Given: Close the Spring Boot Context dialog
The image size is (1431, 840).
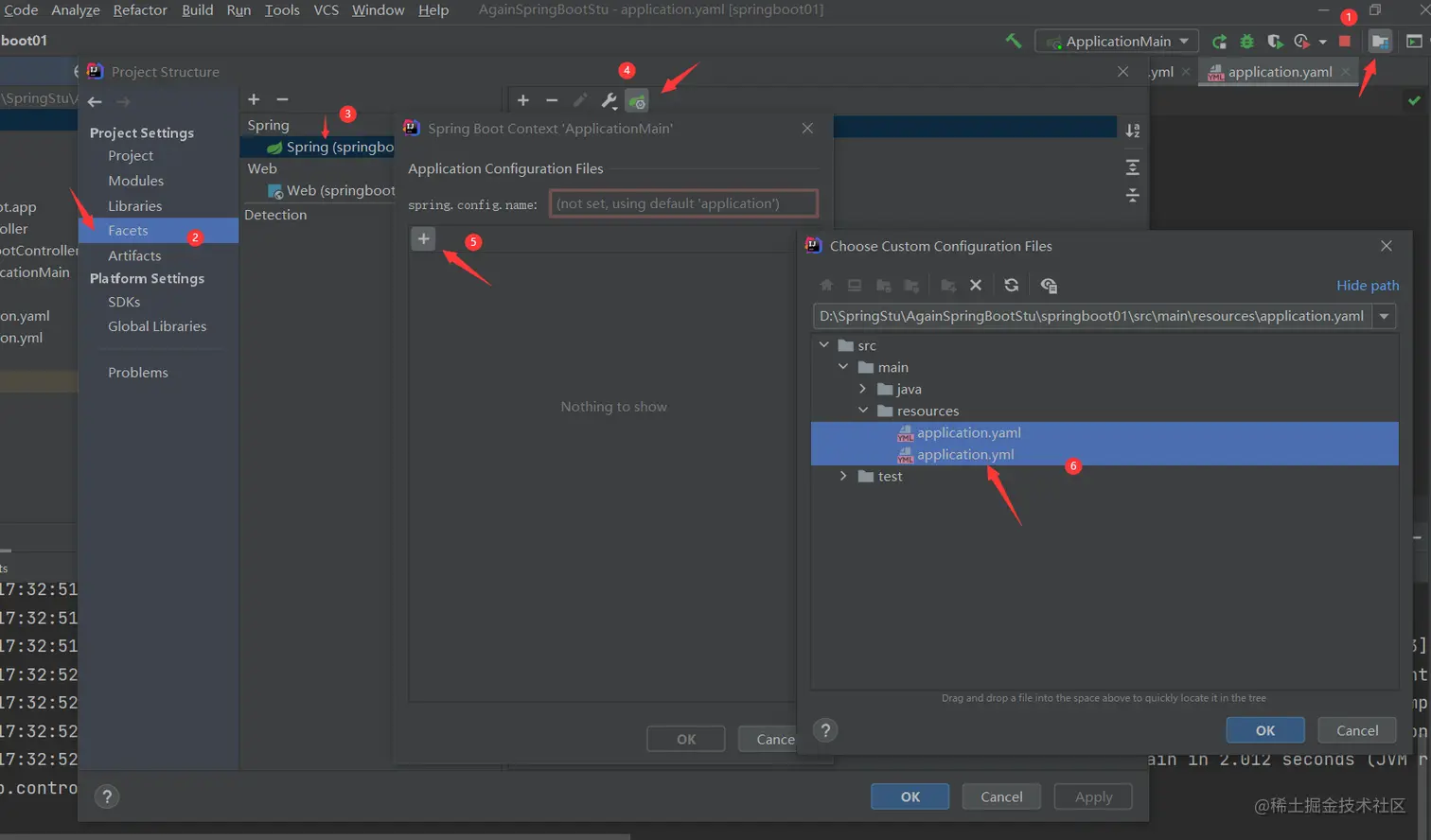Looking at the screenshot, I should click(x=807, y=128).
